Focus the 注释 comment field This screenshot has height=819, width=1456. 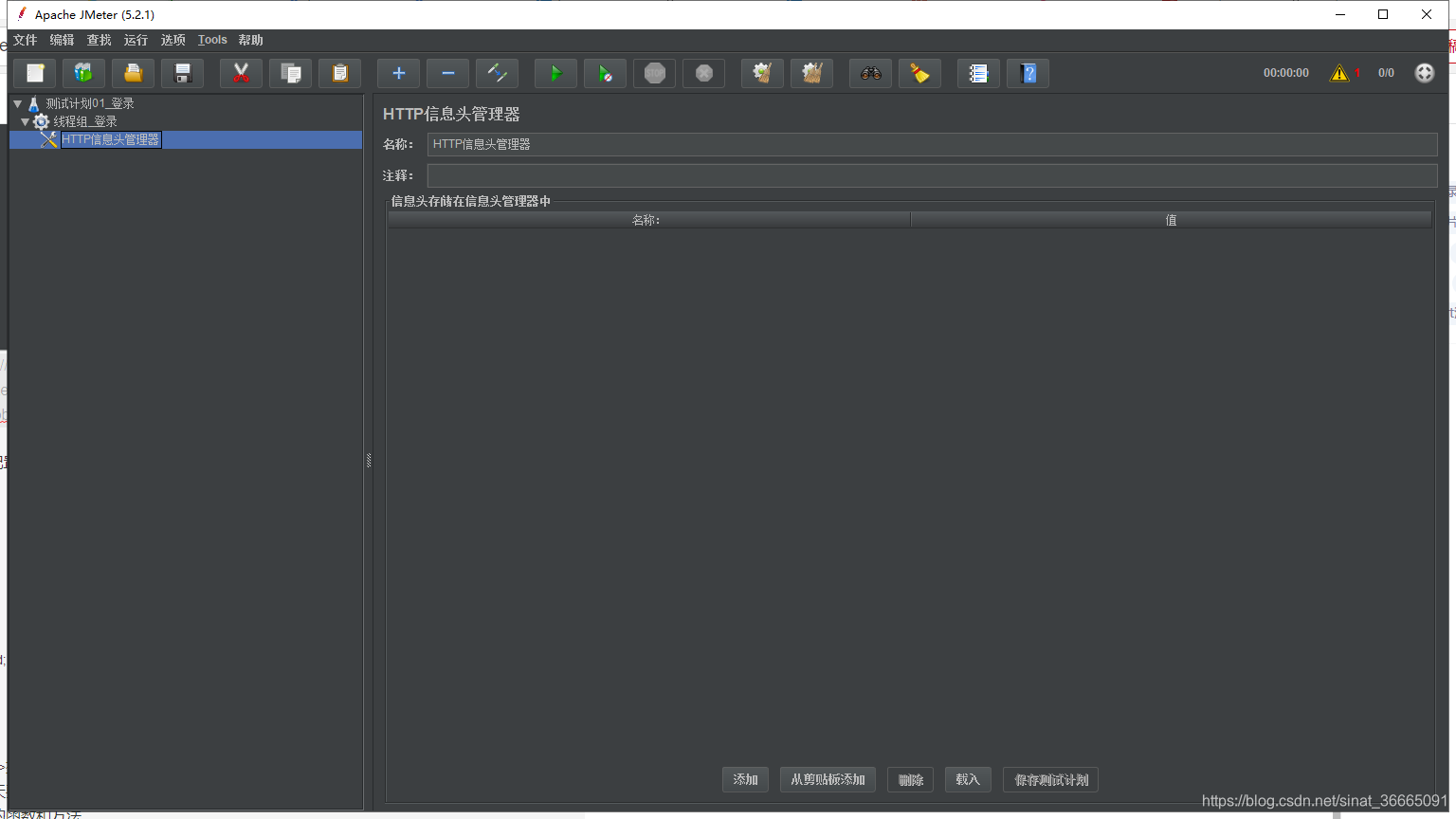tap(932, 175)
